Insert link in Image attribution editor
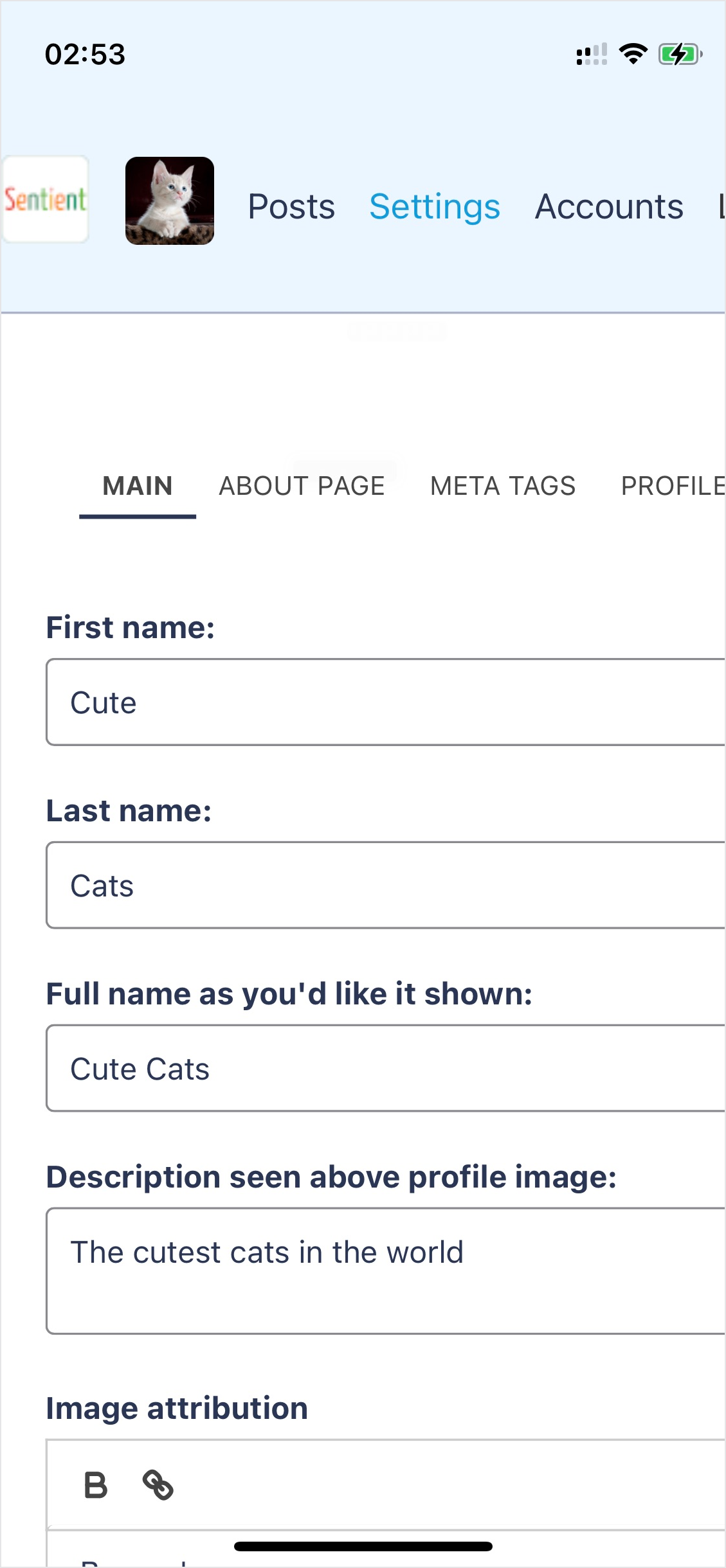 click(x=158, y=1485)
